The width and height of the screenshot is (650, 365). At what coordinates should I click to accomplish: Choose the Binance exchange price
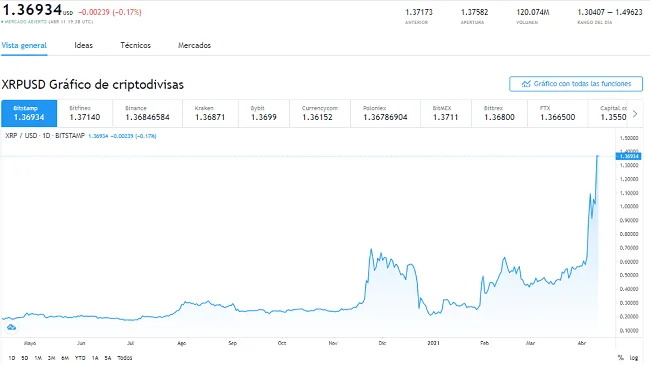coord(148,113)
